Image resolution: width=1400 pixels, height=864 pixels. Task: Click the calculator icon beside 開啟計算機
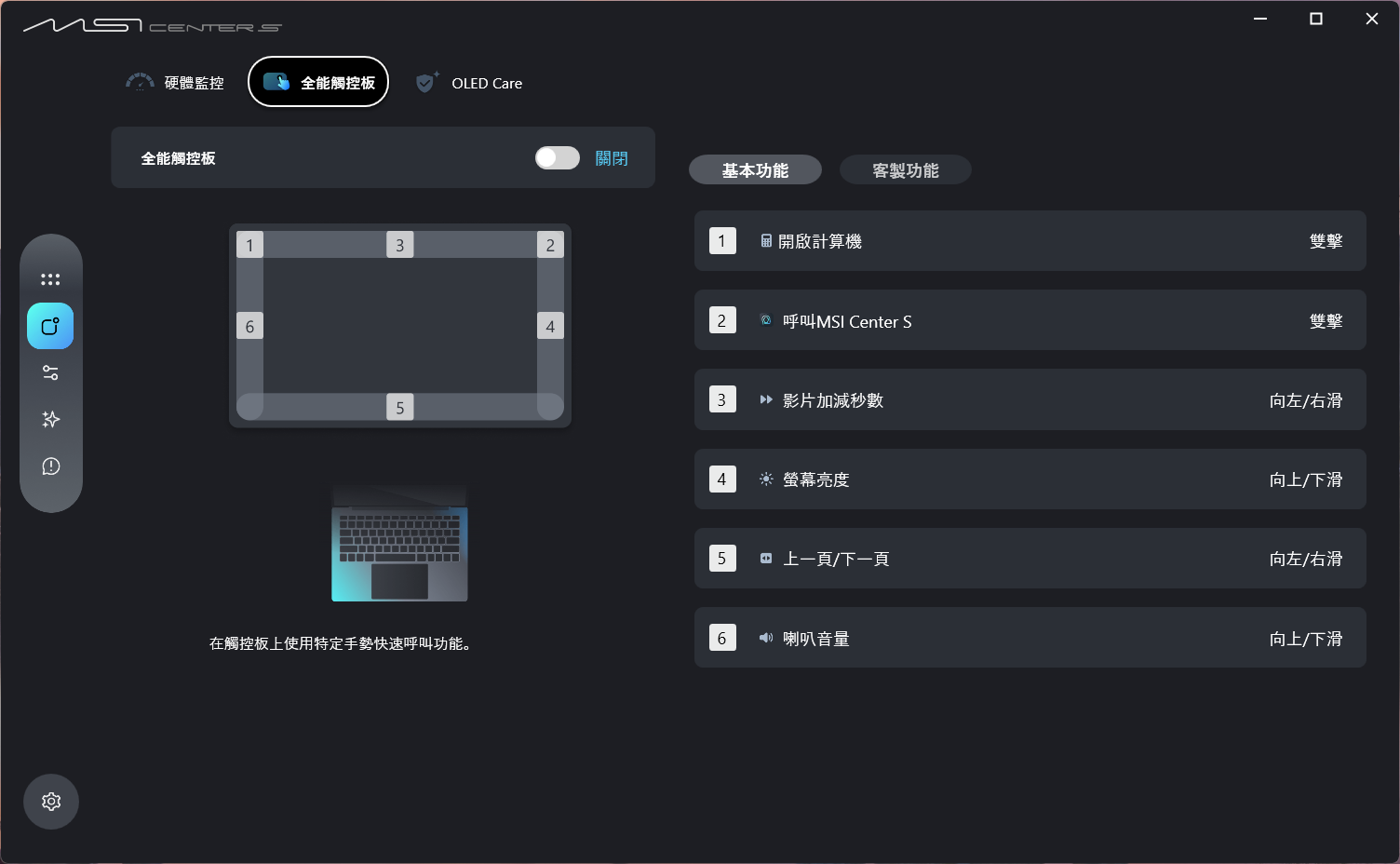(765, 240)
